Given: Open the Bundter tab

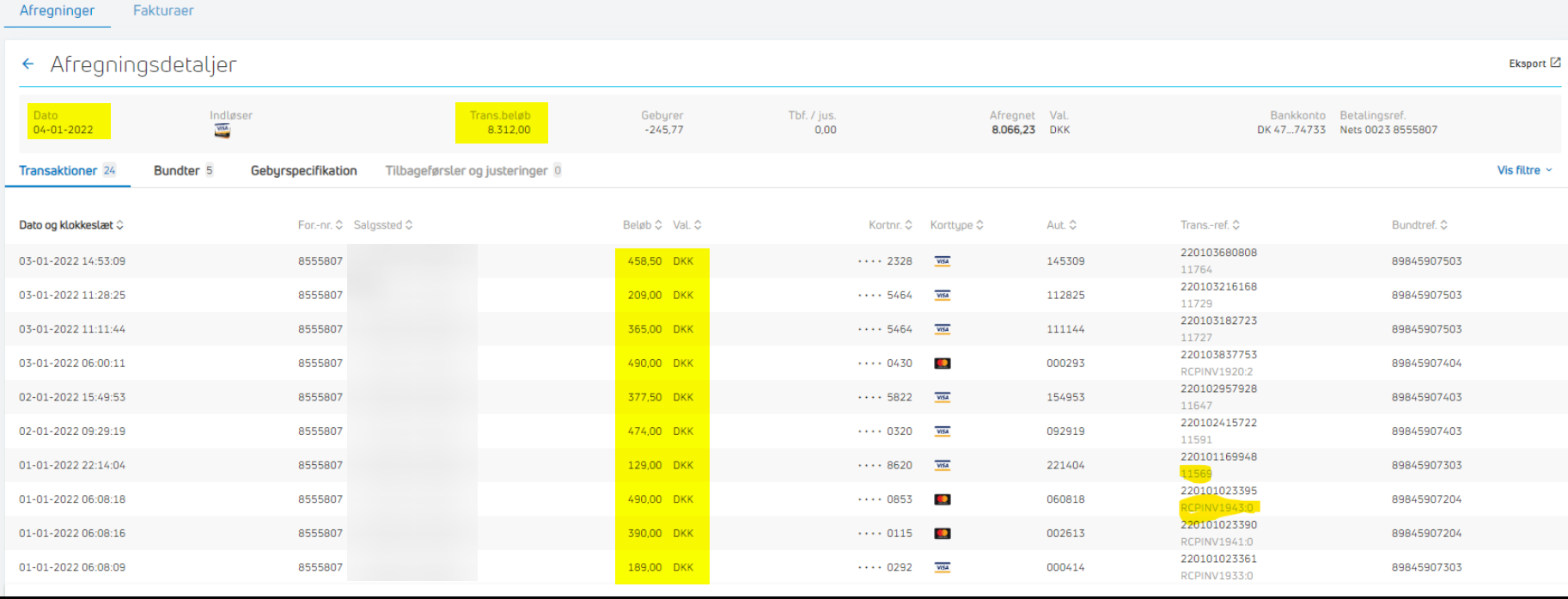Looking at the screenshot, I should click(x=182, y=170).
